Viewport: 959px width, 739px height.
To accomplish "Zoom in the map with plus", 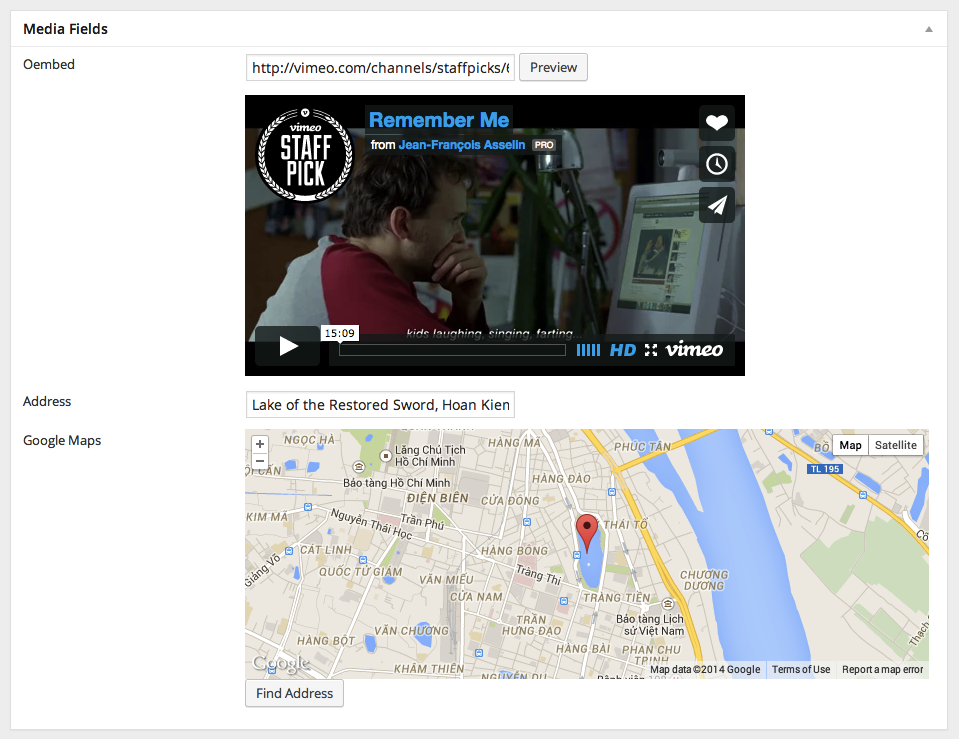I will point(260,444).
